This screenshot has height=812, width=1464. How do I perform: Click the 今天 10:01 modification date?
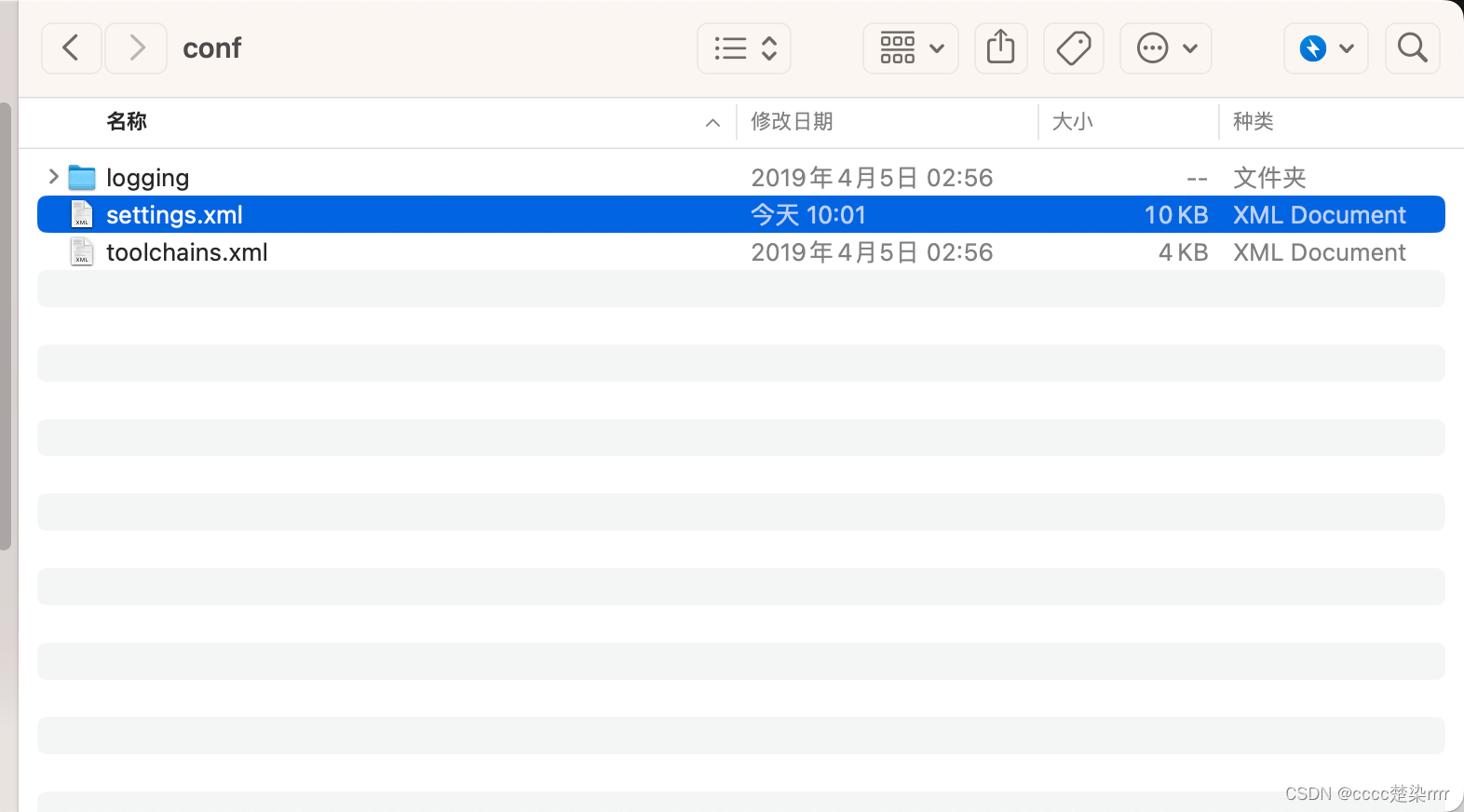(x=808, y=214)
